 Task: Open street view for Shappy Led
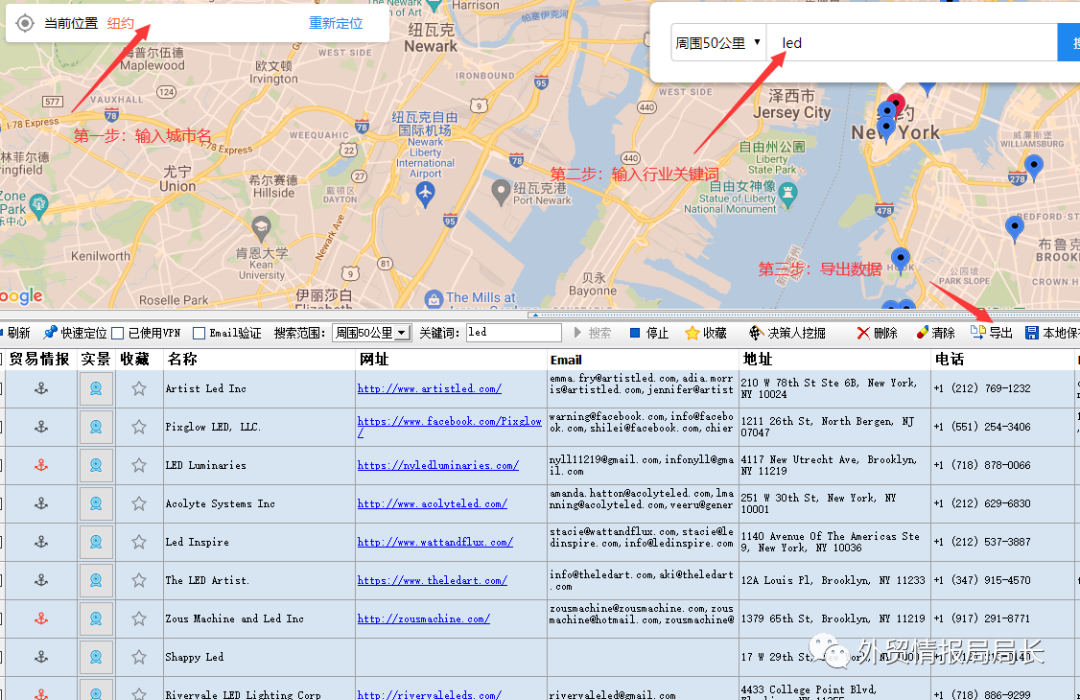coord(96,657)
